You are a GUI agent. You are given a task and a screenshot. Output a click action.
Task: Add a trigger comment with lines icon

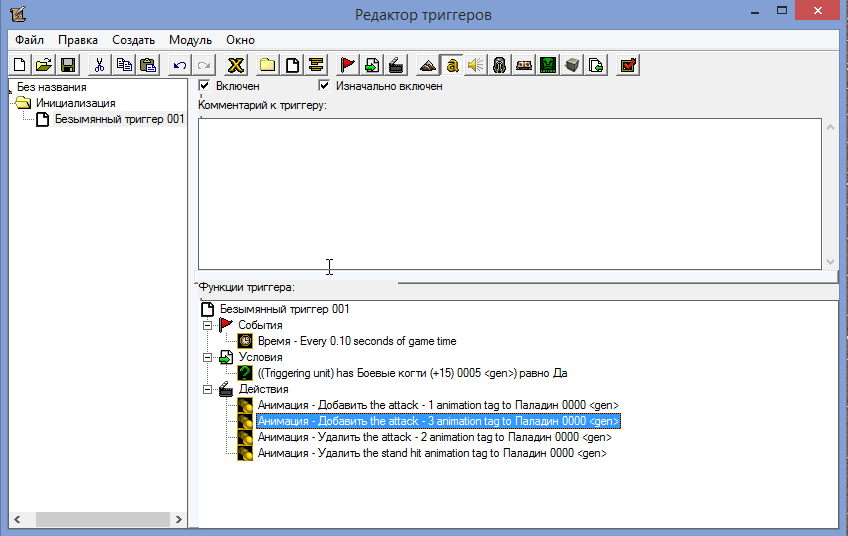pyautogui.click(x=316, y=65)
